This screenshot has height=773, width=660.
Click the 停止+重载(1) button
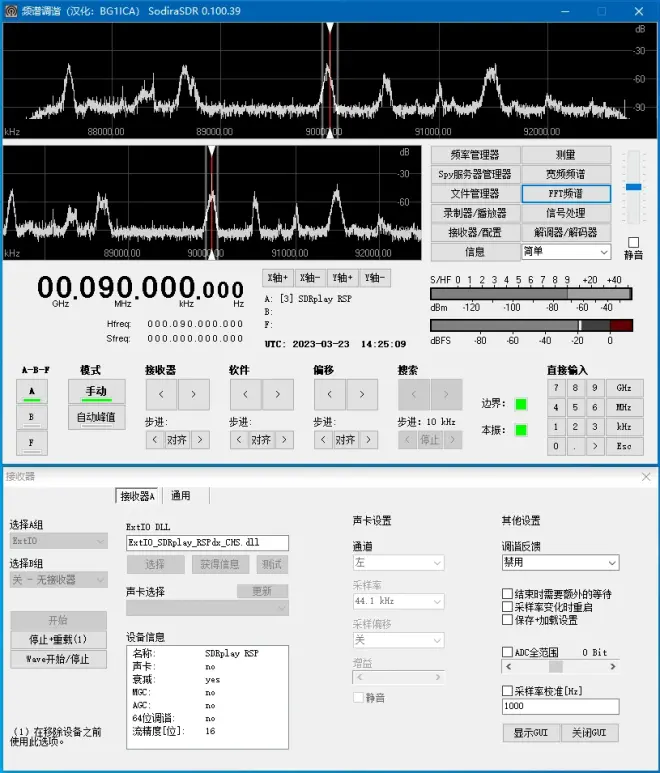click(57, 639)
